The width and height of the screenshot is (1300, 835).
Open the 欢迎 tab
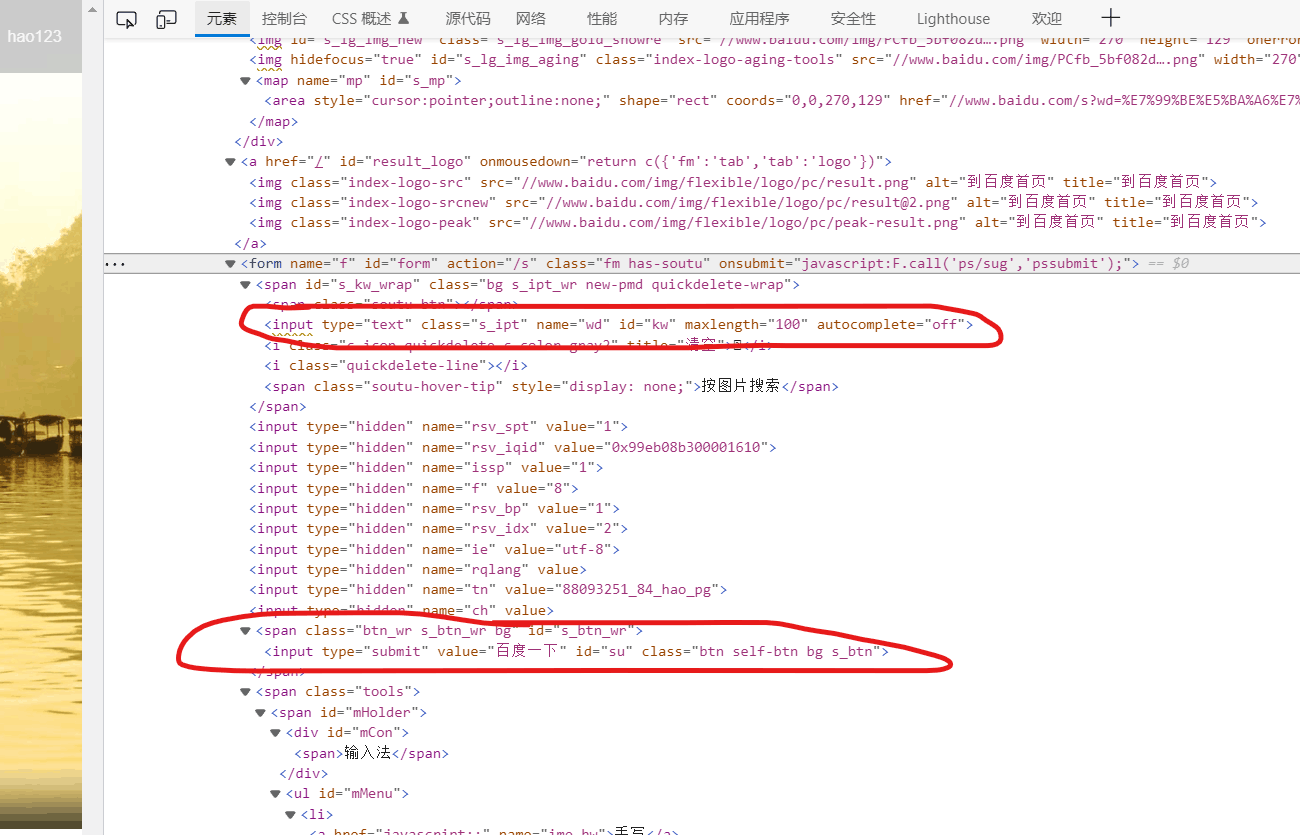(x=1047, y=19)
